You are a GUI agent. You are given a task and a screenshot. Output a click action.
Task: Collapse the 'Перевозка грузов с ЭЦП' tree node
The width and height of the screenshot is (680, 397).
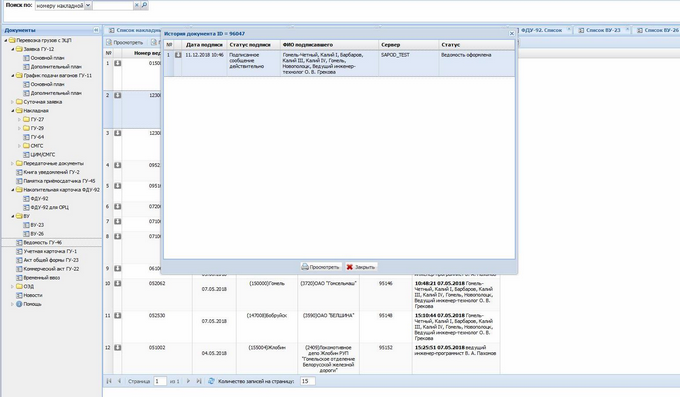(x=6, y=40)
